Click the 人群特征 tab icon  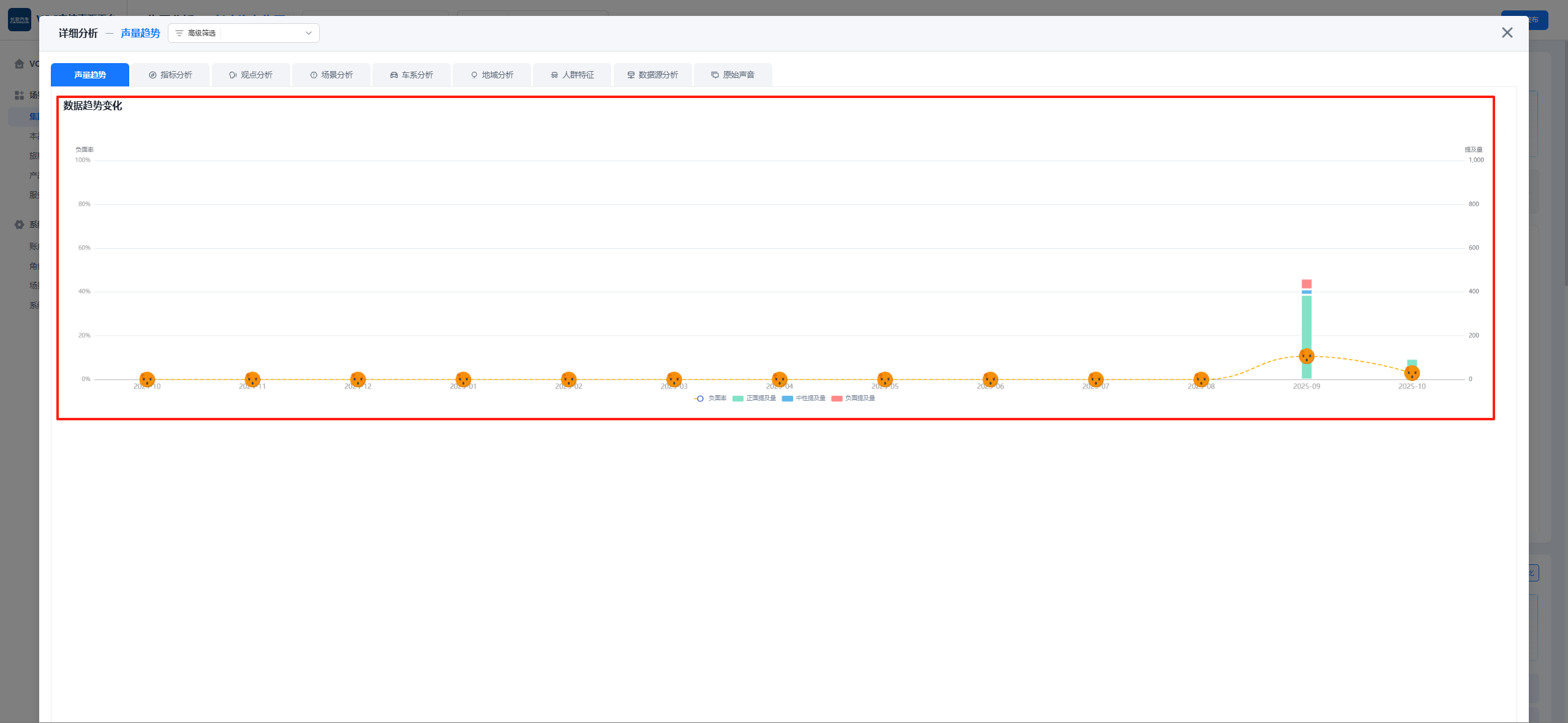(554, 75)
